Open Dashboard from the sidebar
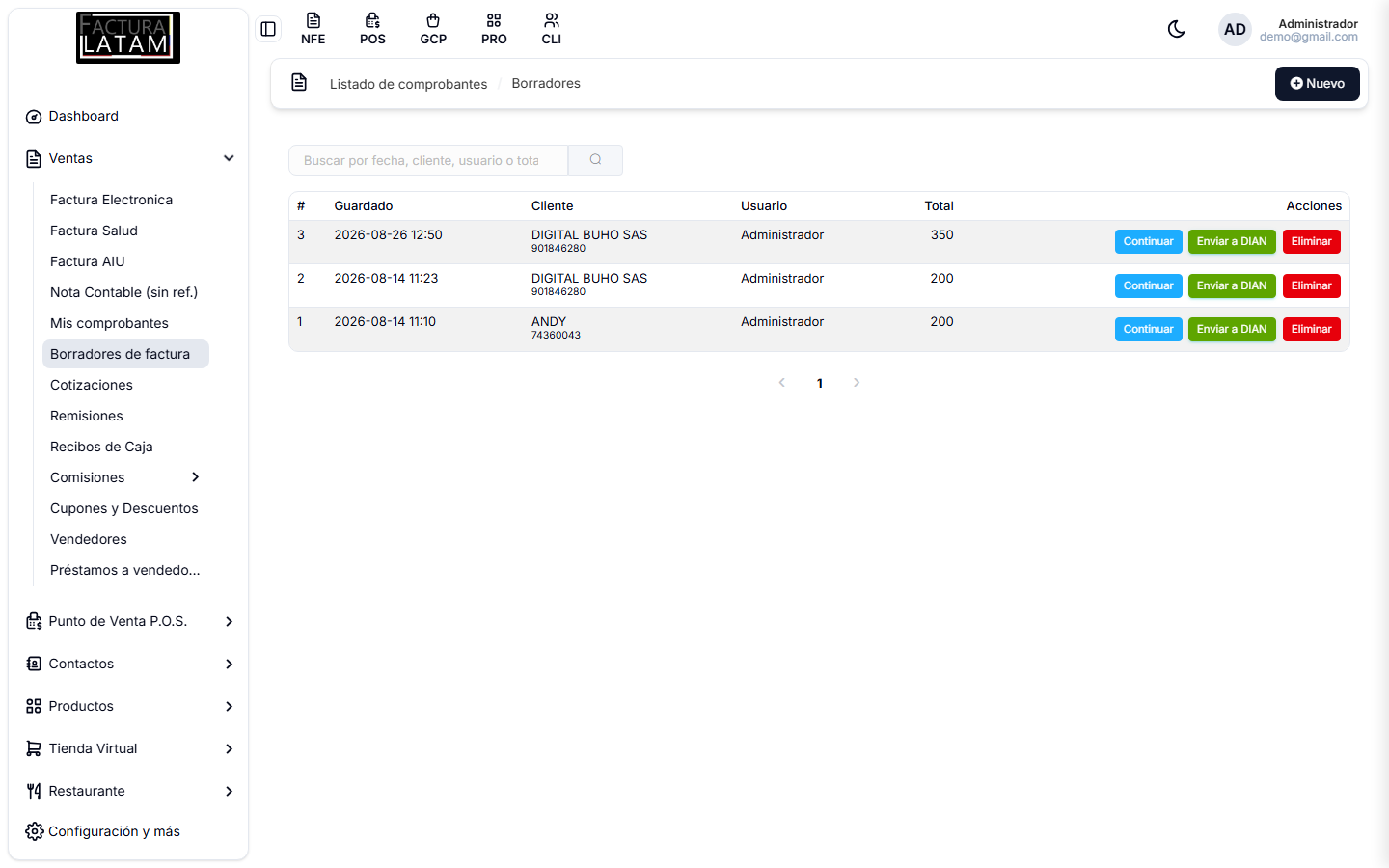Image resolution: width=1389 pixels, height=868 pixels. (84, 116)
